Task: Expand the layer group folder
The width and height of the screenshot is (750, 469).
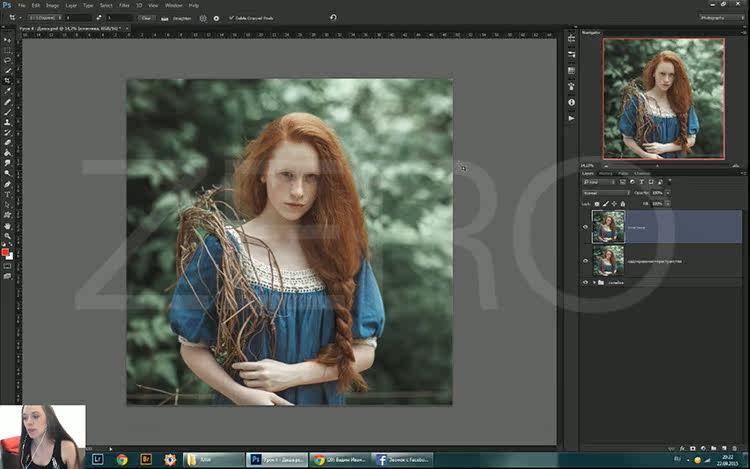Action: tap(594, 283)
